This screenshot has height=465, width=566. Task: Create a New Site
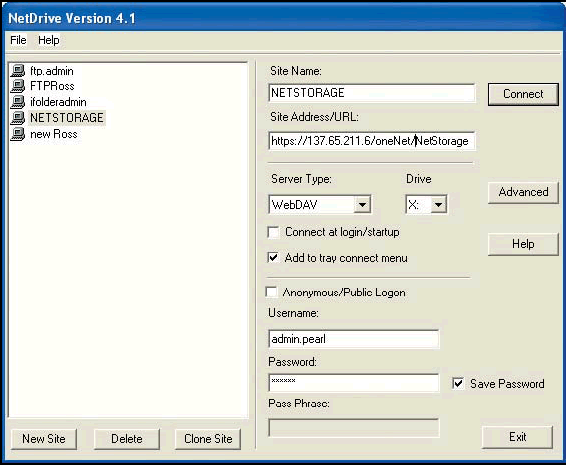click(44, 439)
